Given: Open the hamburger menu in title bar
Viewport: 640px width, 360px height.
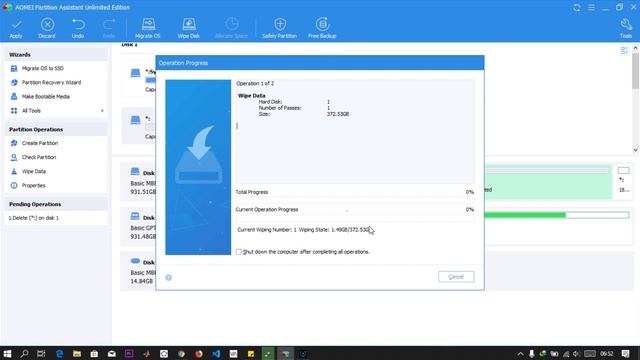Looking at the screenshot, I should click(591, 7).
